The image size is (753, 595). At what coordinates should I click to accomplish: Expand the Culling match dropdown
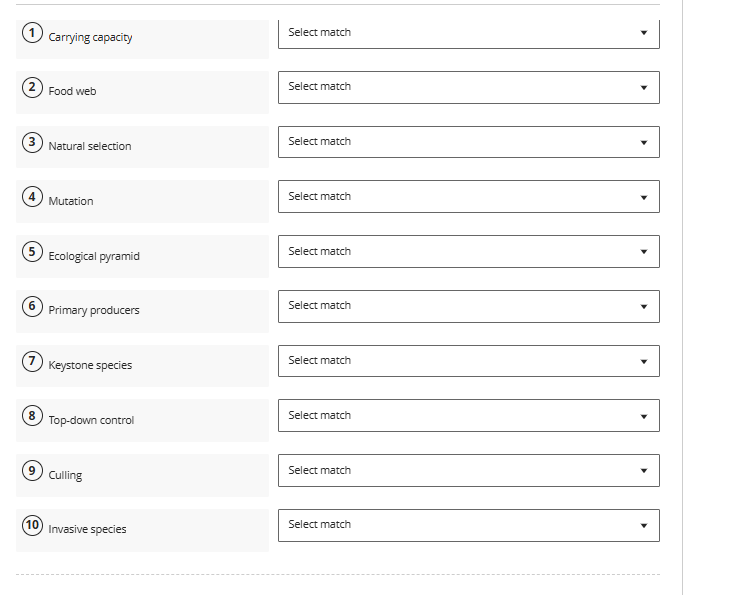point(468,471)
